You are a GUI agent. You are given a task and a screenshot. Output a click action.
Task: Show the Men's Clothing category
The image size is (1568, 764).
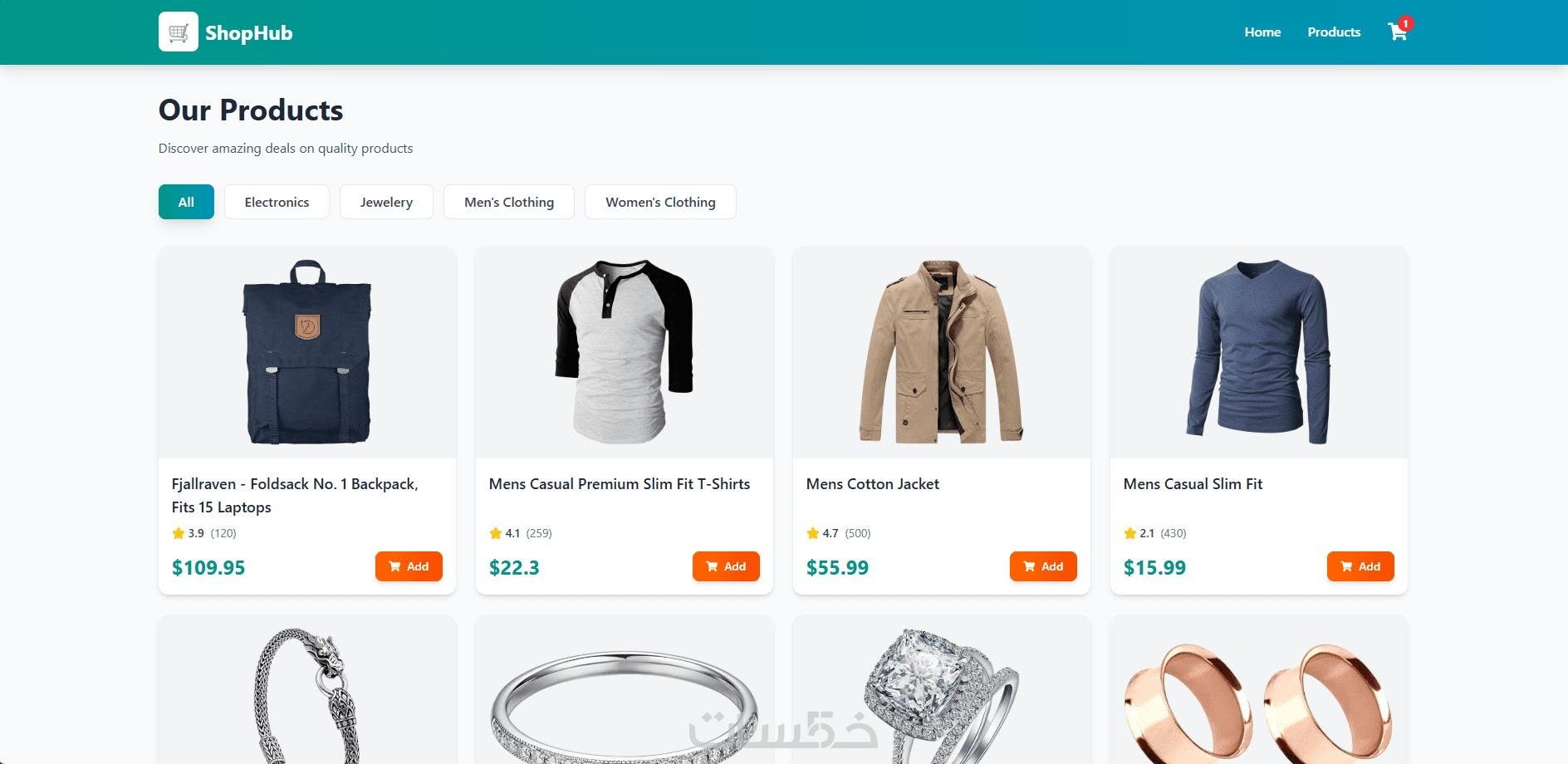coord(509,202)
